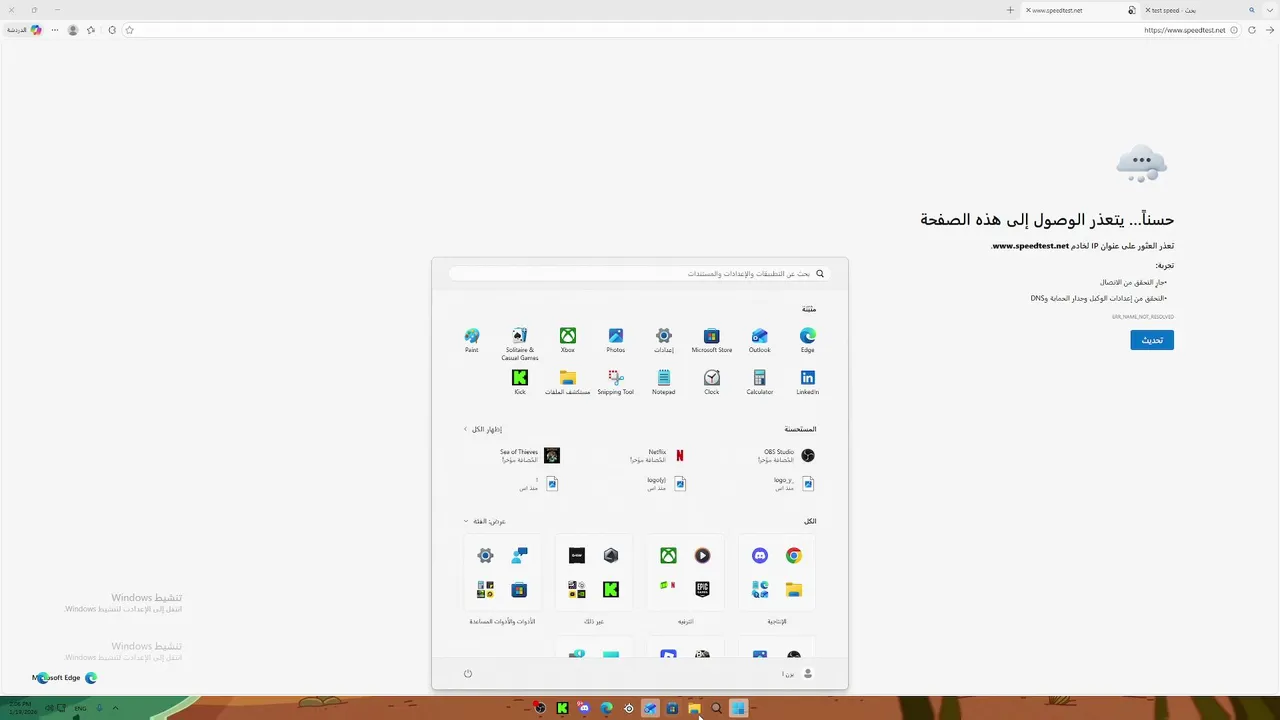This screenshot has height=720, width=1280.
Task: Open the pinned Xbox app
Action: point(568,340)
